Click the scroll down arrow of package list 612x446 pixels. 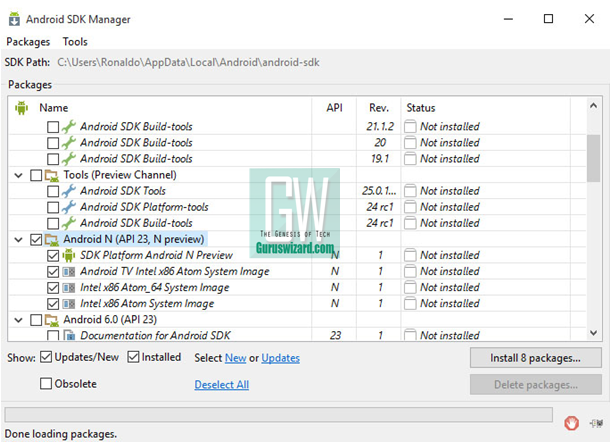pos(593,333)
